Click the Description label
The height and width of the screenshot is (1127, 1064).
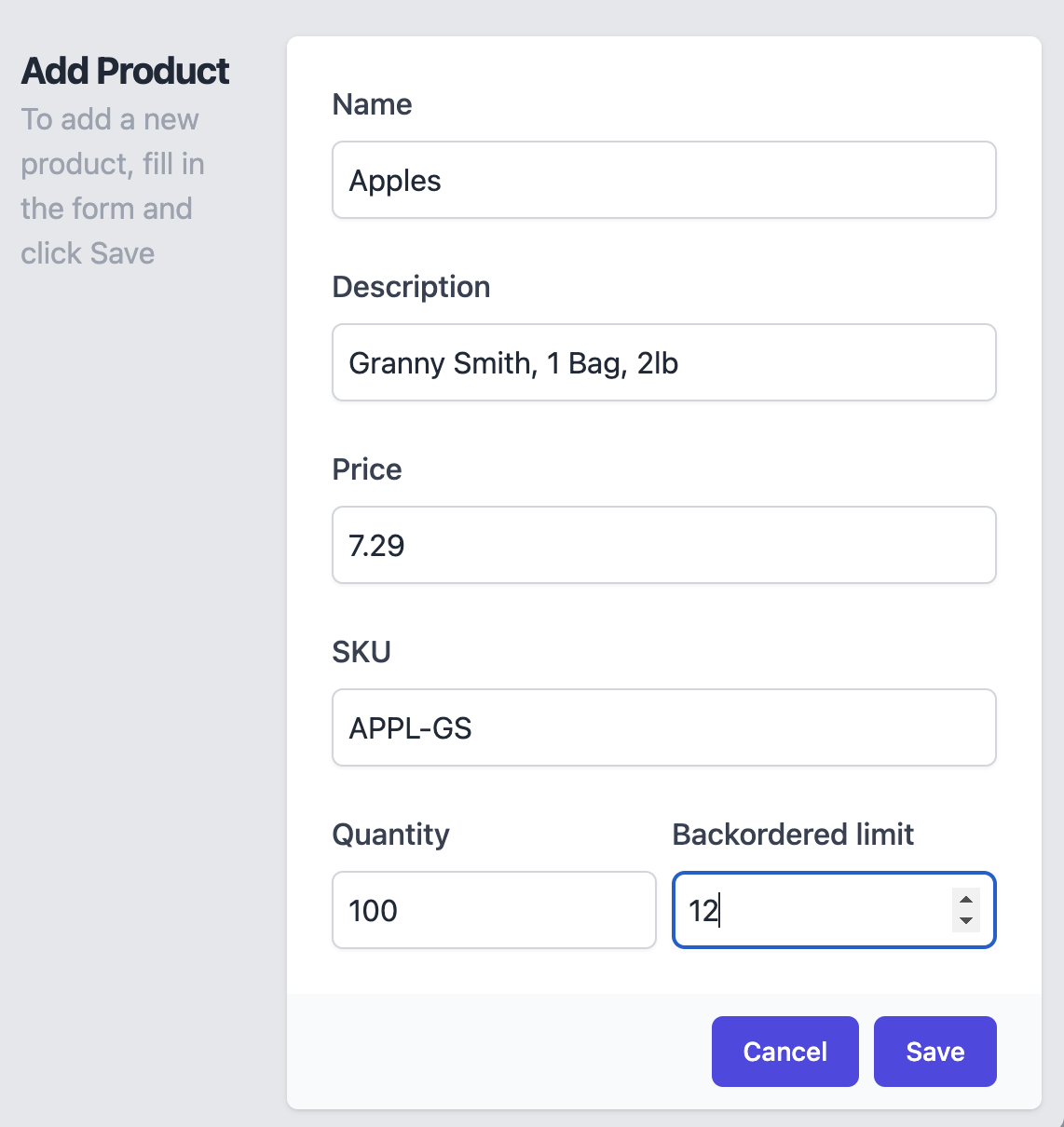click(x=411, y=287)
